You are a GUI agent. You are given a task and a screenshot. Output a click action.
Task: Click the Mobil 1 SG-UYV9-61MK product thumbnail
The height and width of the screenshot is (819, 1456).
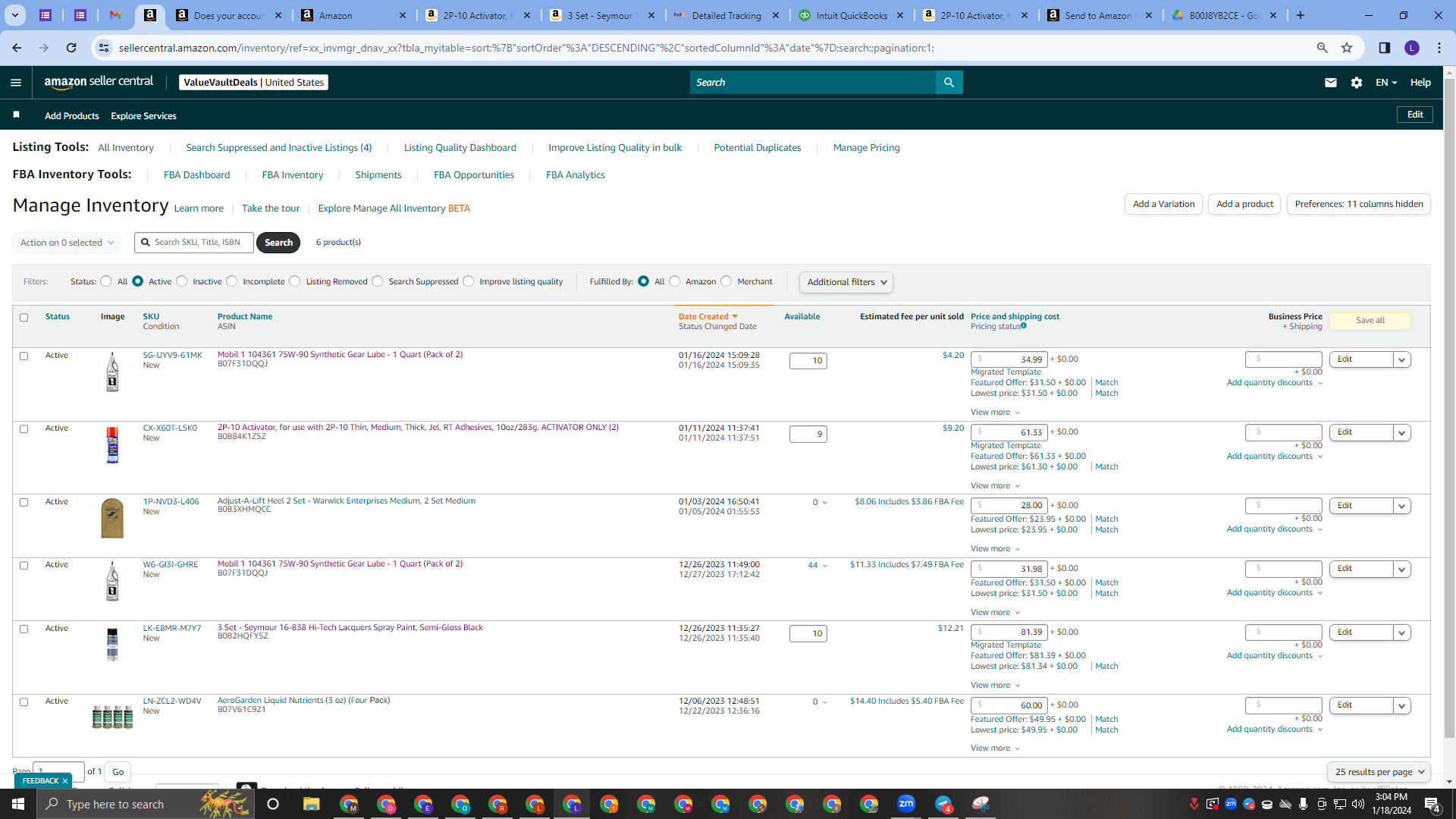112,372
